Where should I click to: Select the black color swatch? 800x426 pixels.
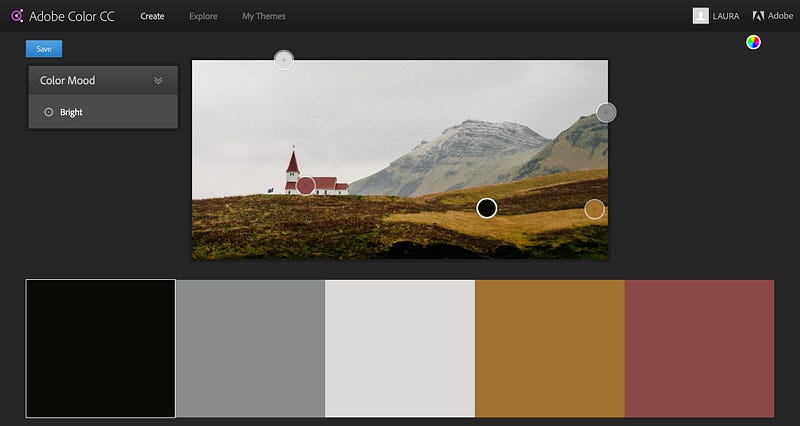101,348
